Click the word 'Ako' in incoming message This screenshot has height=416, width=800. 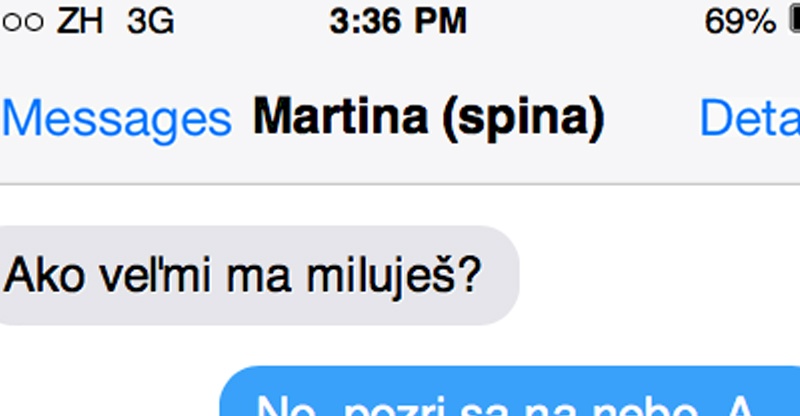(44, 275)
